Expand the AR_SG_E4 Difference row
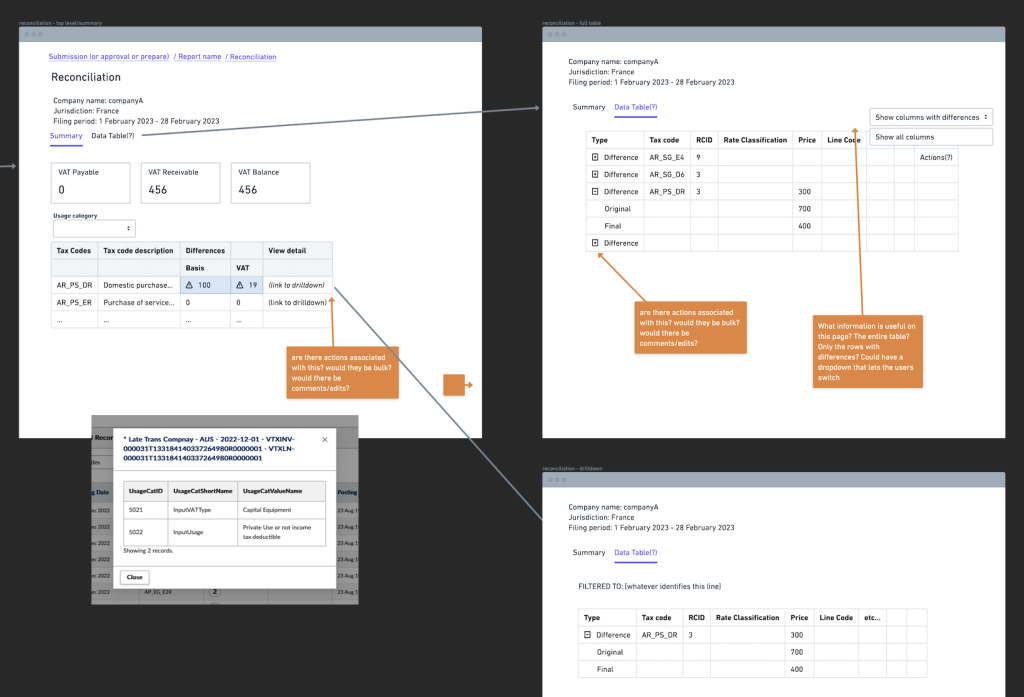 coord(596,158)
